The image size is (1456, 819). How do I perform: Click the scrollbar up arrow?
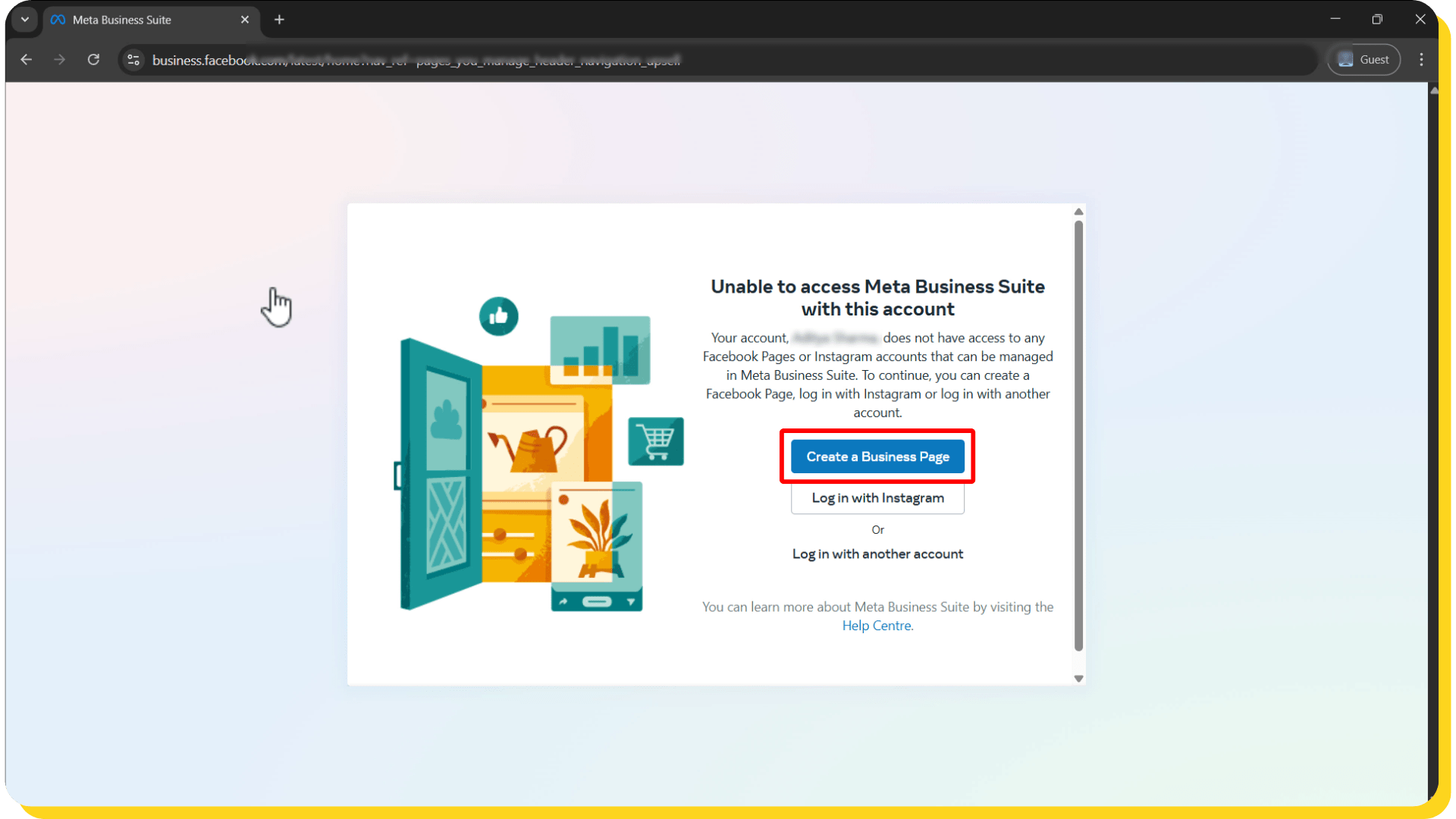pos(1078,212)
